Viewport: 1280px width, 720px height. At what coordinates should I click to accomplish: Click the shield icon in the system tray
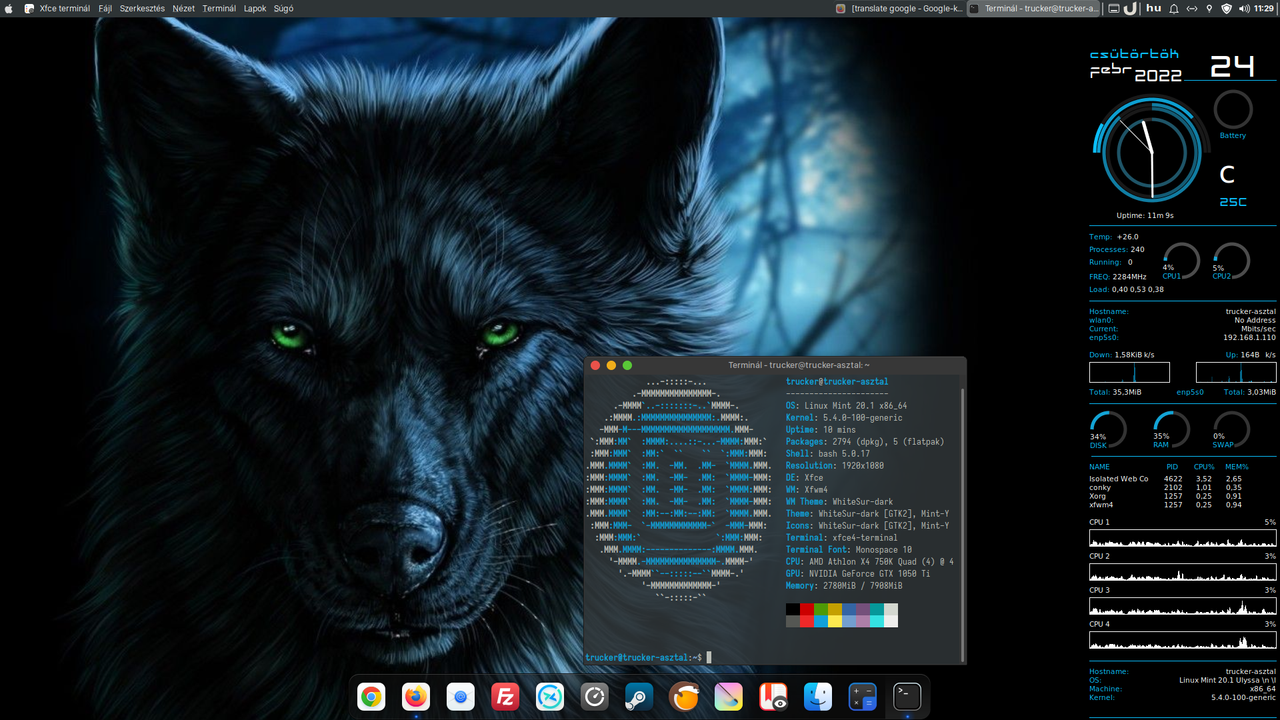(x=1227, y=8)
